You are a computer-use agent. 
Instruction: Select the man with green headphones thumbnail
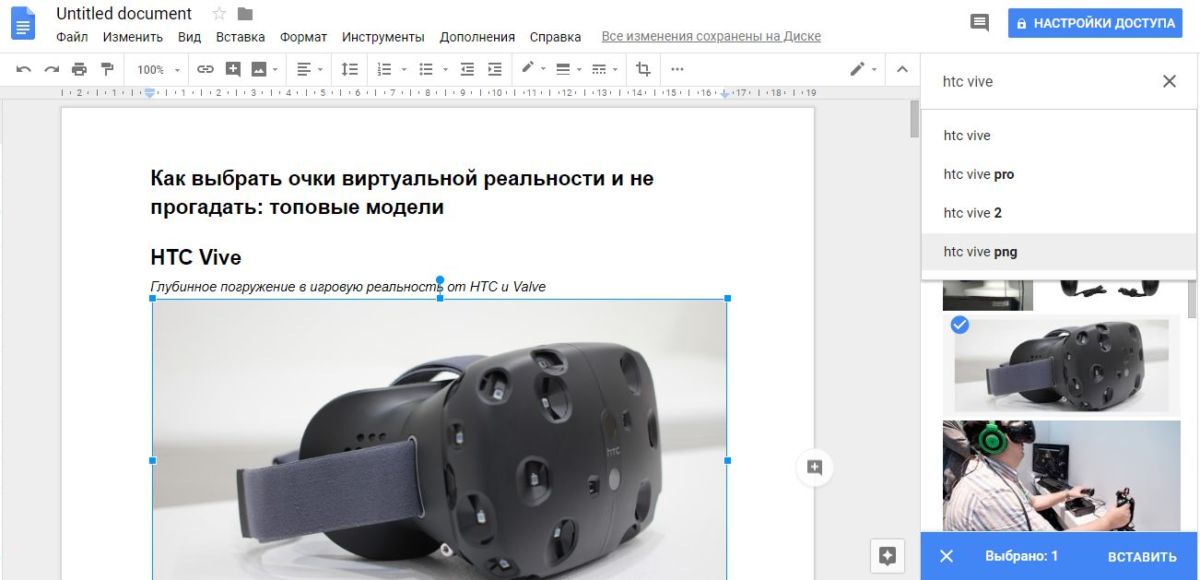(x=1061, y=476)
